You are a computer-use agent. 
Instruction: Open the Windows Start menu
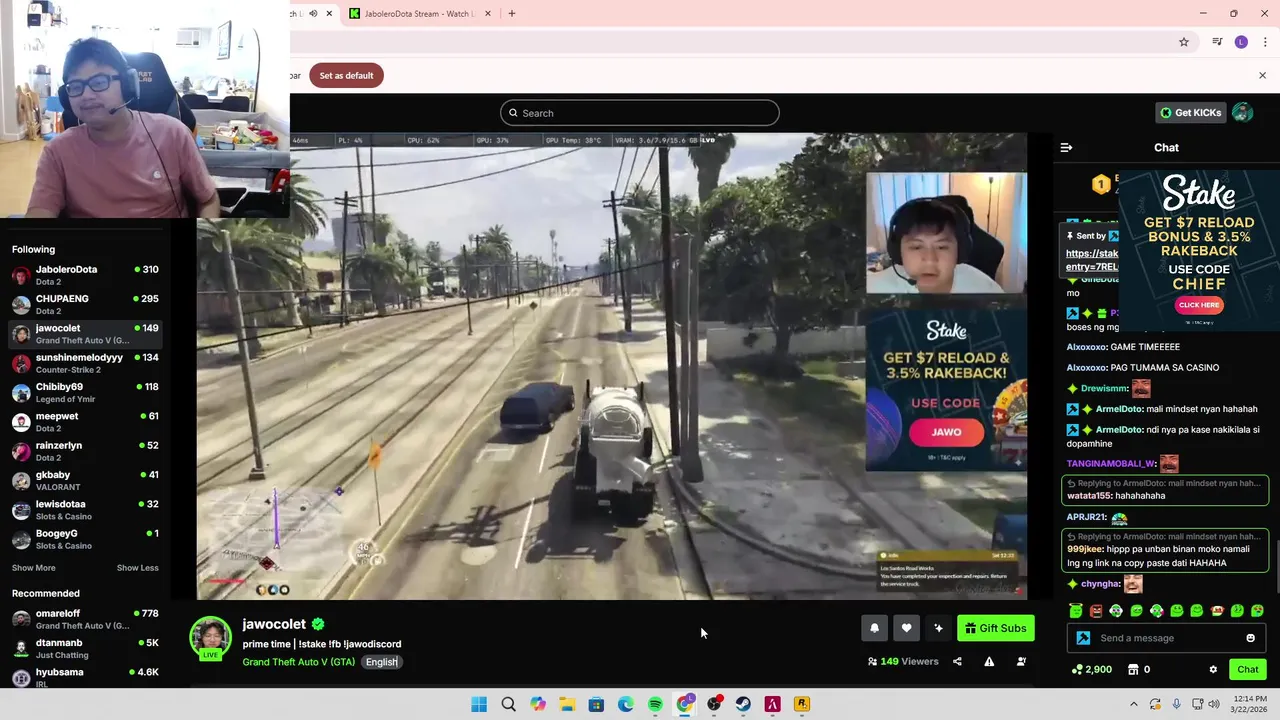pos(479,704)
